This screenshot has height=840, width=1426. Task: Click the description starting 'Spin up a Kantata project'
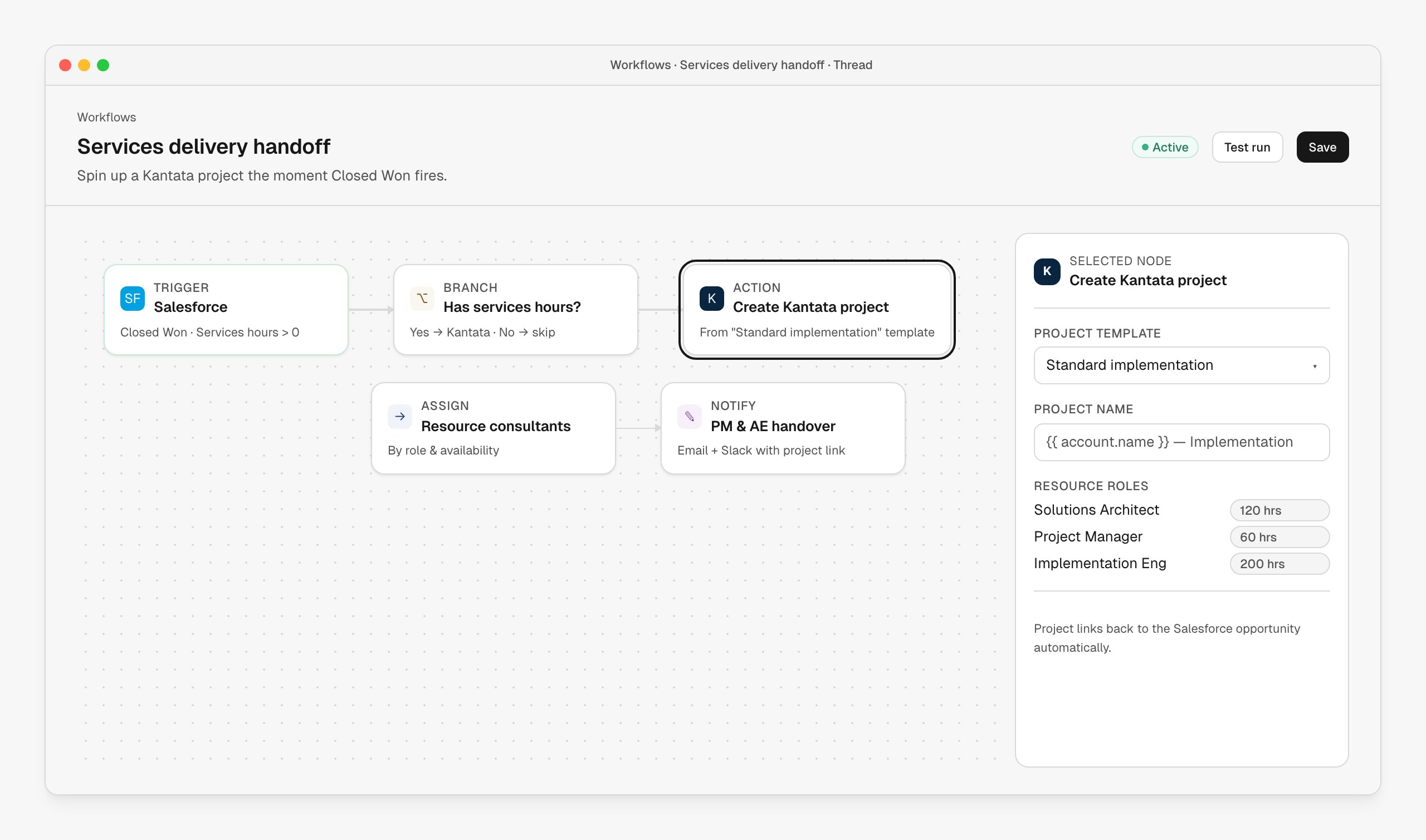(262, 175)
